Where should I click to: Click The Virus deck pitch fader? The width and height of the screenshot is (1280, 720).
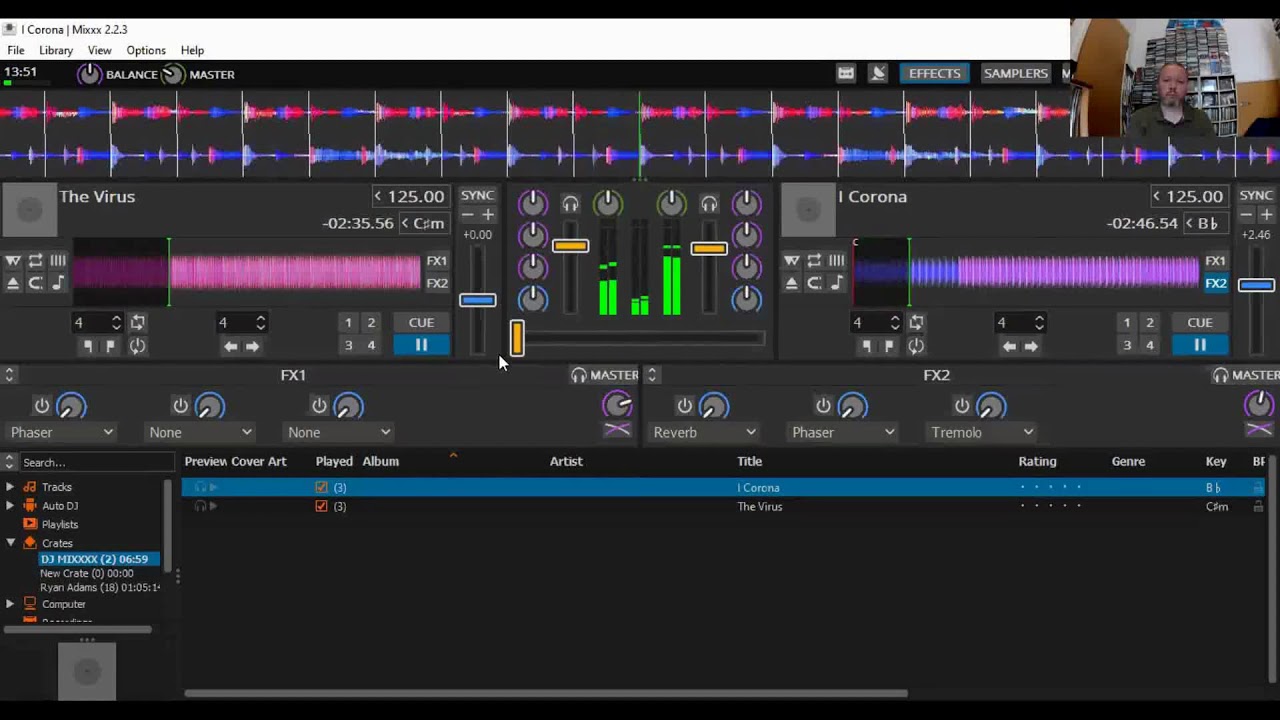[x=478, y=300]
